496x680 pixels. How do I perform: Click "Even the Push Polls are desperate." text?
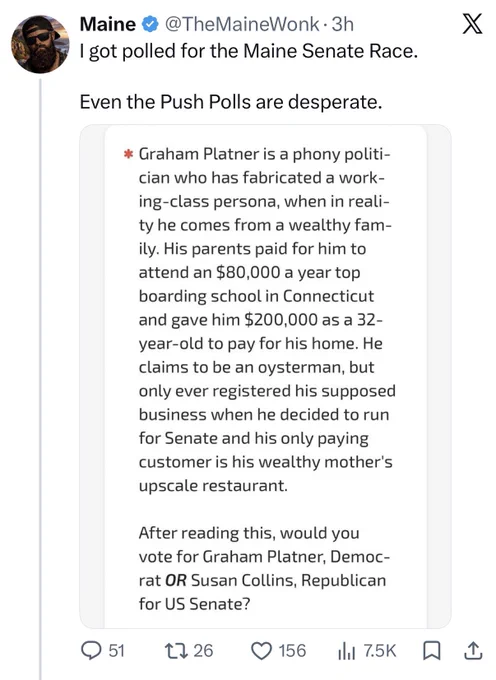coord(231,102)
